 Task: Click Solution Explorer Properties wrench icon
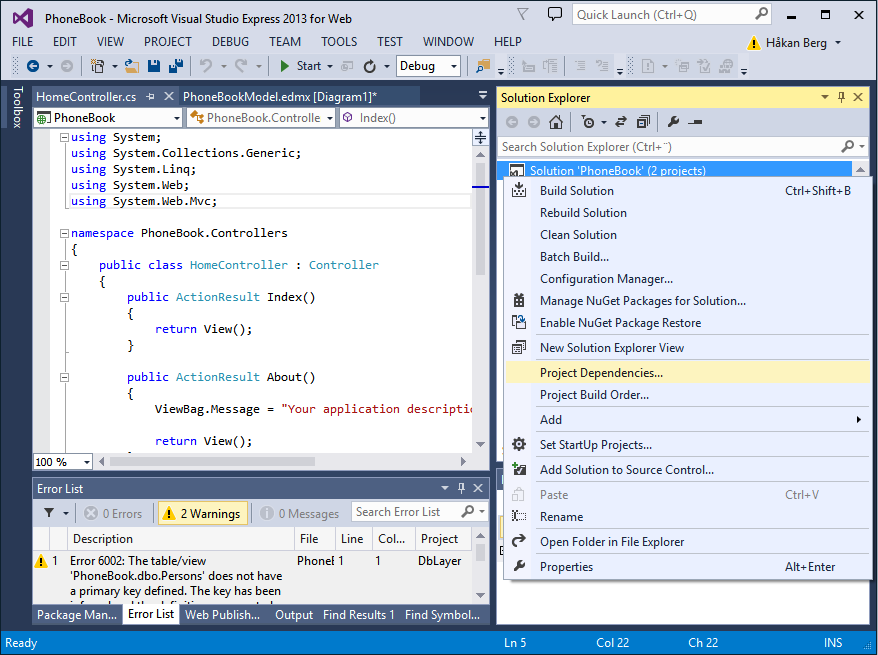click(x=674, y=121)
